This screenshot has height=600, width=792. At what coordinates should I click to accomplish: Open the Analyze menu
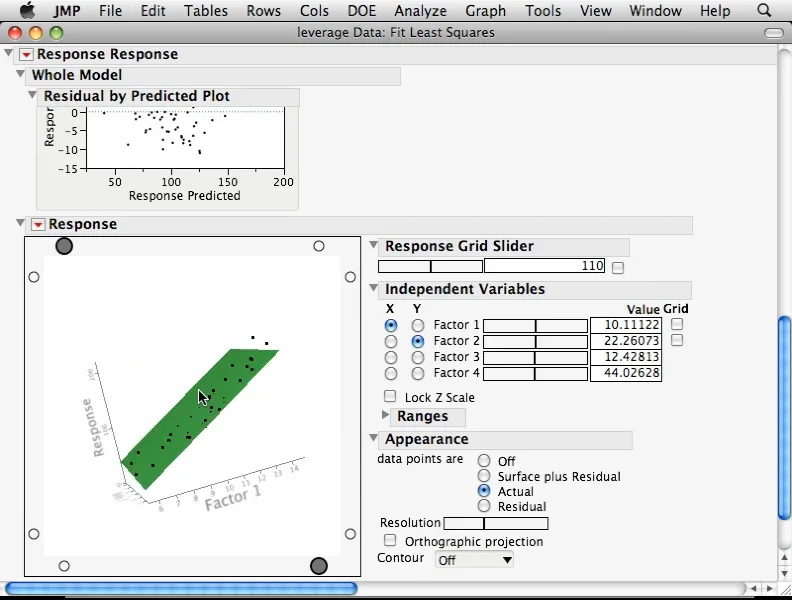(420, 11)
